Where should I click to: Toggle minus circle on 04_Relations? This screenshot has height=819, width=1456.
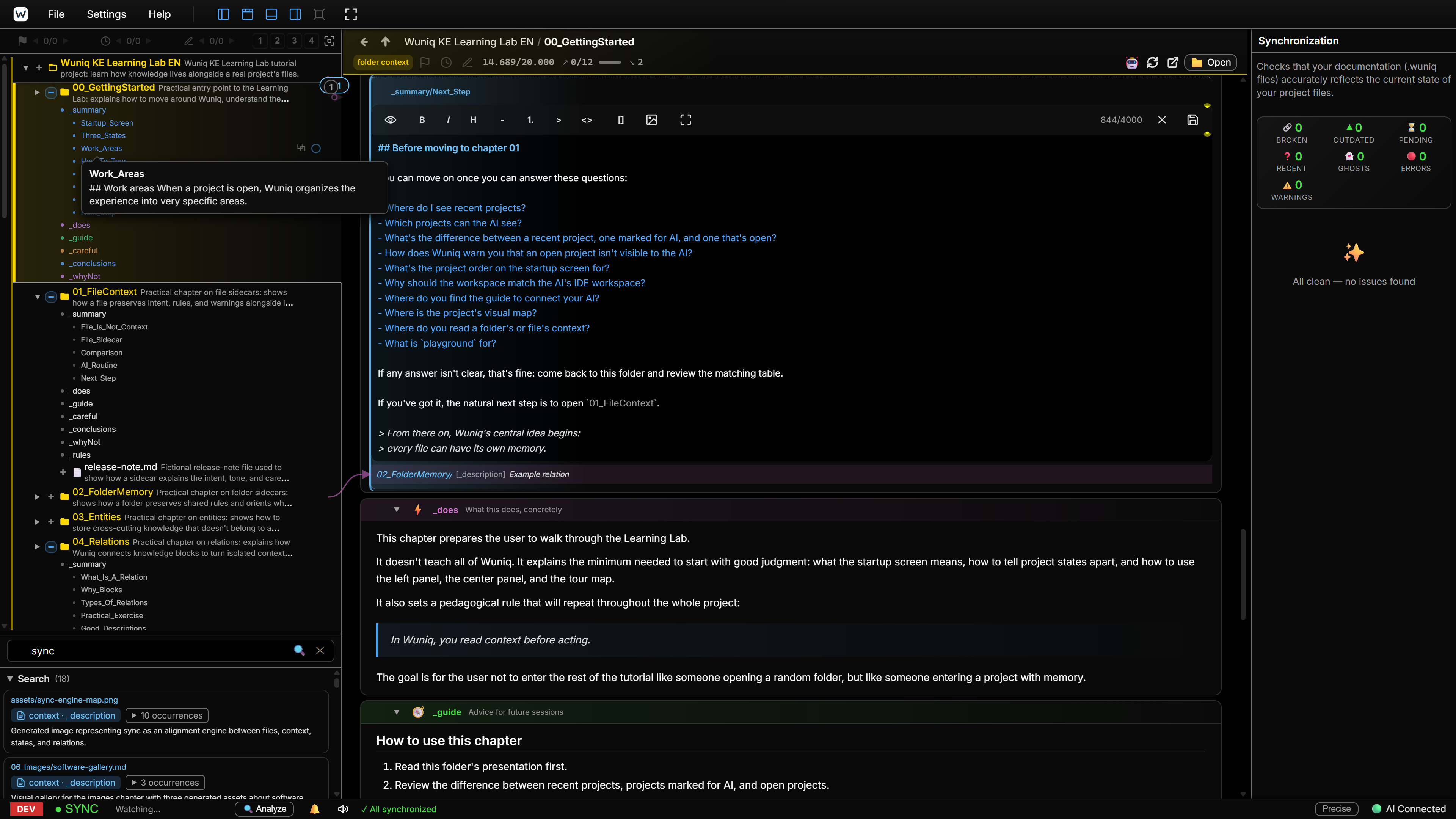pos(51,546)
